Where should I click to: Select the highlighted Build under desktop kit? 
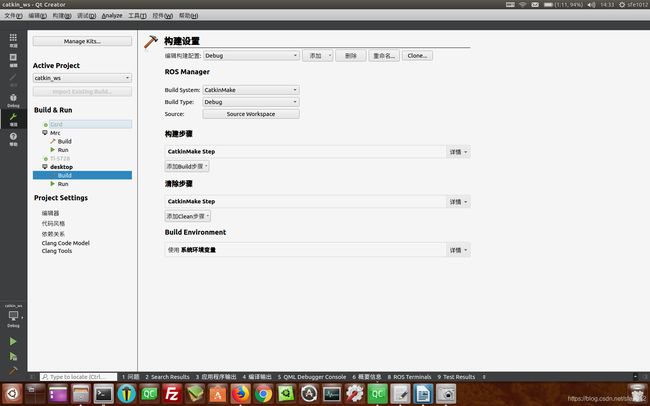coord(82,175)
